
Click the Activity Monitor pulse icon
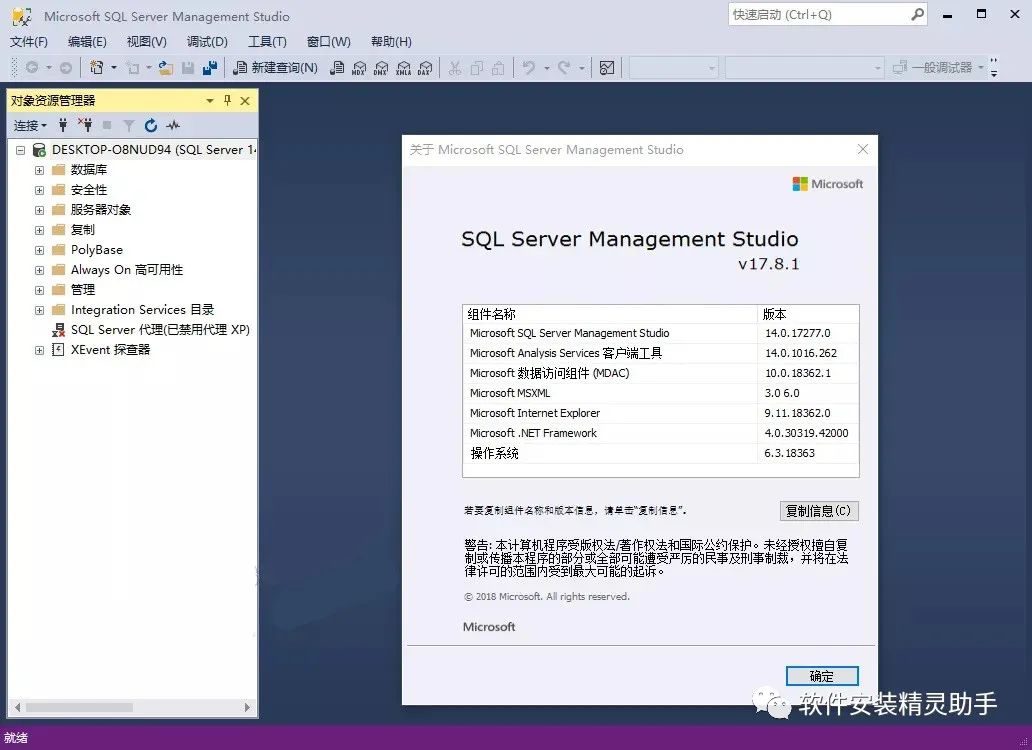coord(173,125)
